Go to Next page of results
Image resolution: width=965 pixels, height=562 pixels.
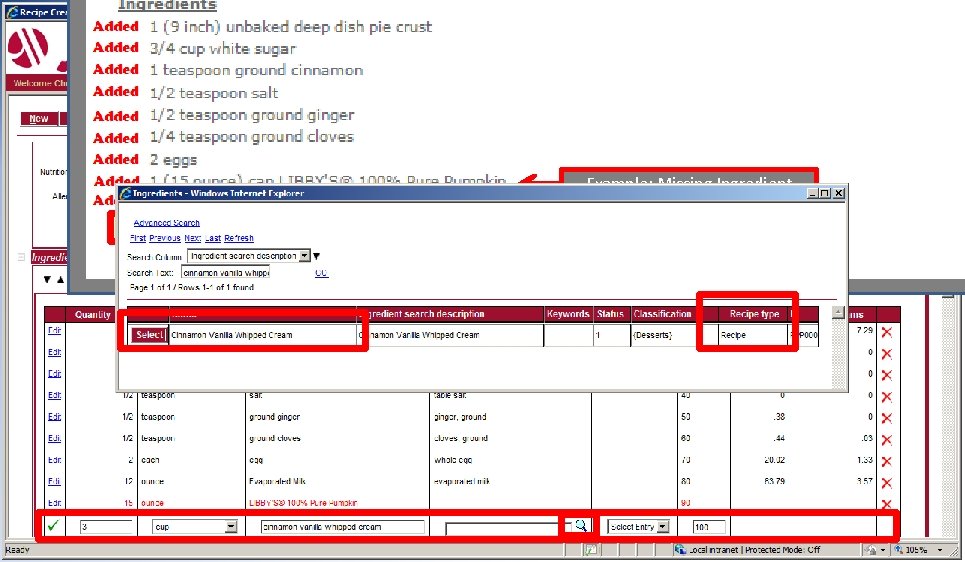193,238
